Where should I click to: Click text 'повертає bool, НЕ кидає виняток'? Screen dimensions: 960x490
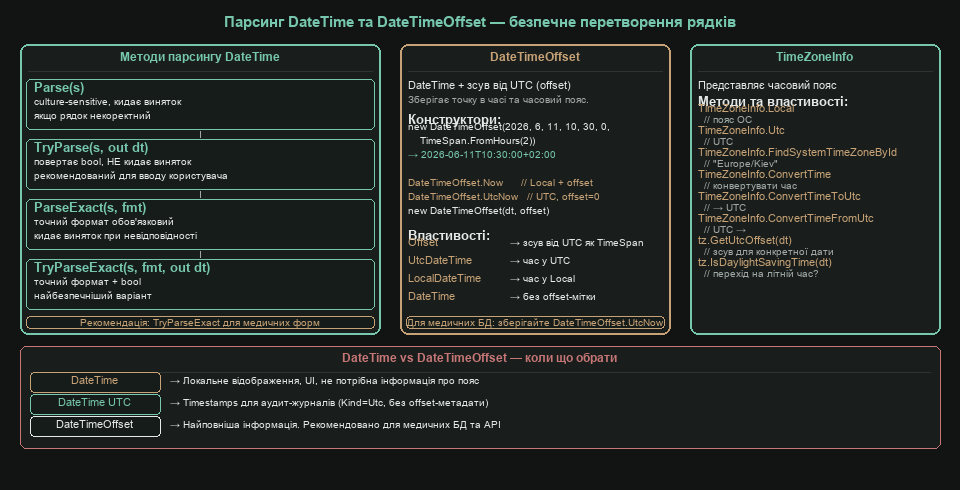113,162
